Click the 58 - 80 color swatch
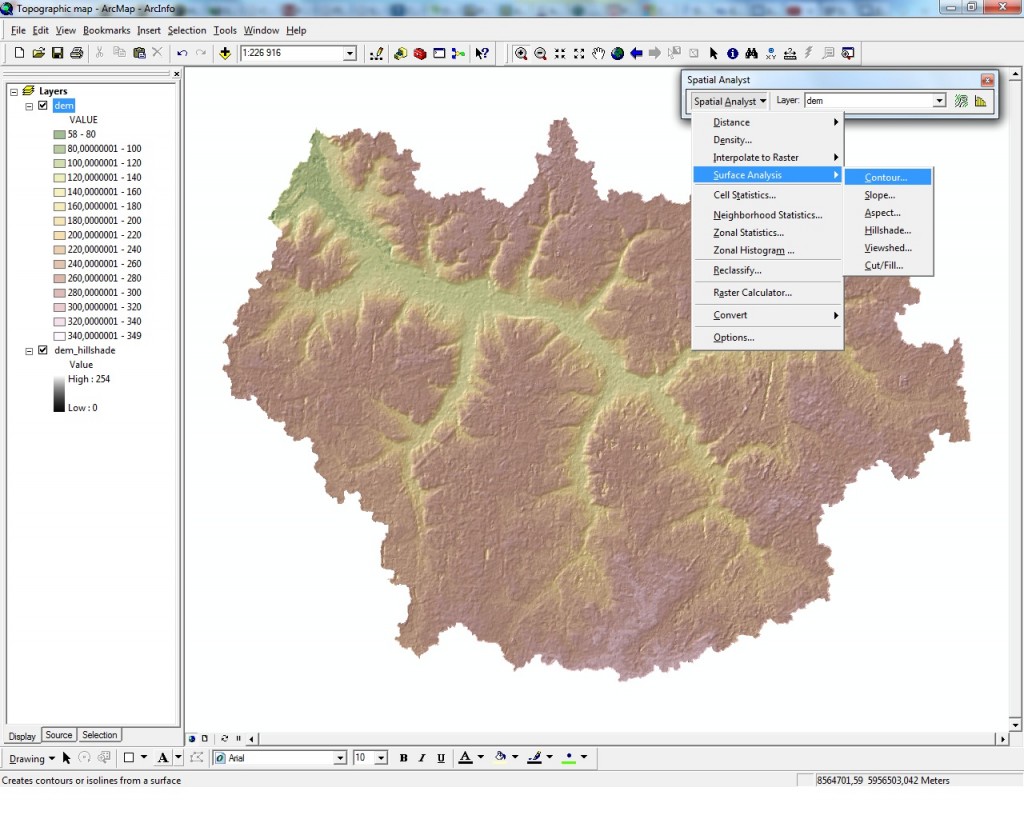 59,134
